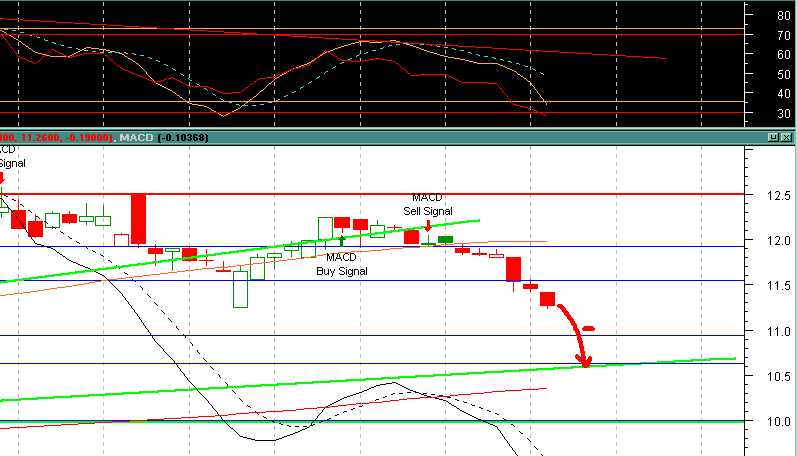The height and width of the screenshot is (456, 797).
Task: Click green buy arrow above Buy Signal text
Action: pyautogui.click(x=342, y=241)
